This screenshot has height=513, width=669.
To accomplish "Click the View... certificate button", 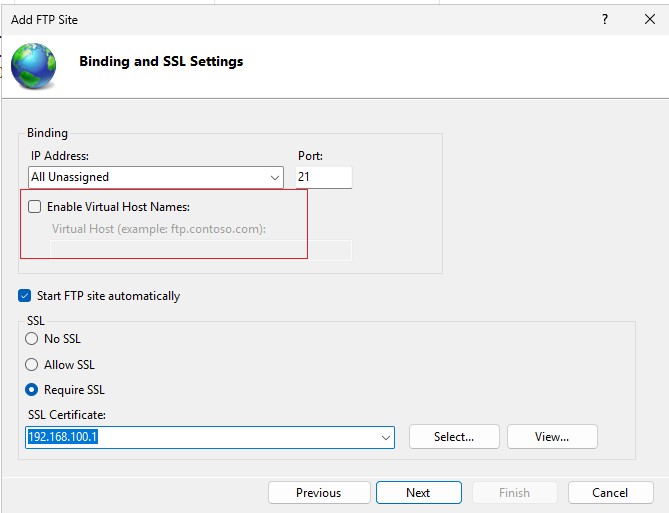I will click(552, 437).
